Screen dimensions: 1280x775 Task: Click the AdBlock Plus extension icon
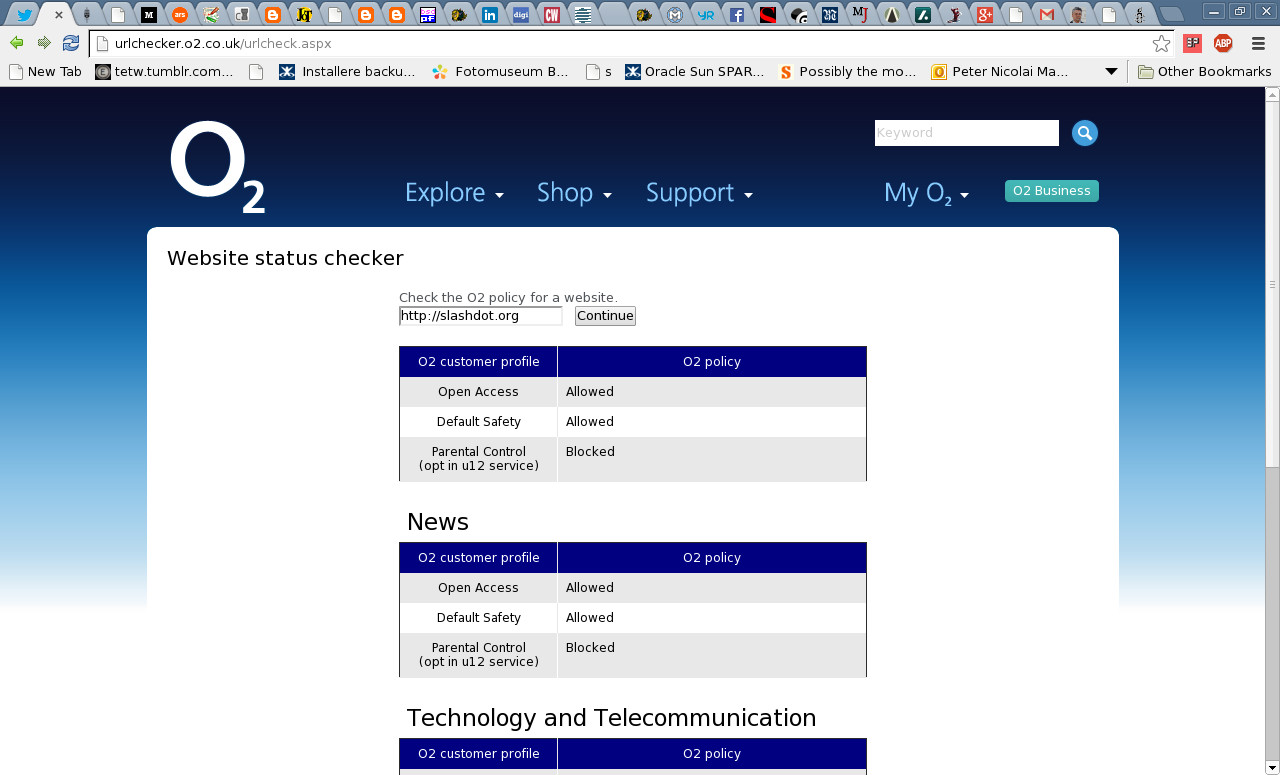1223,43
